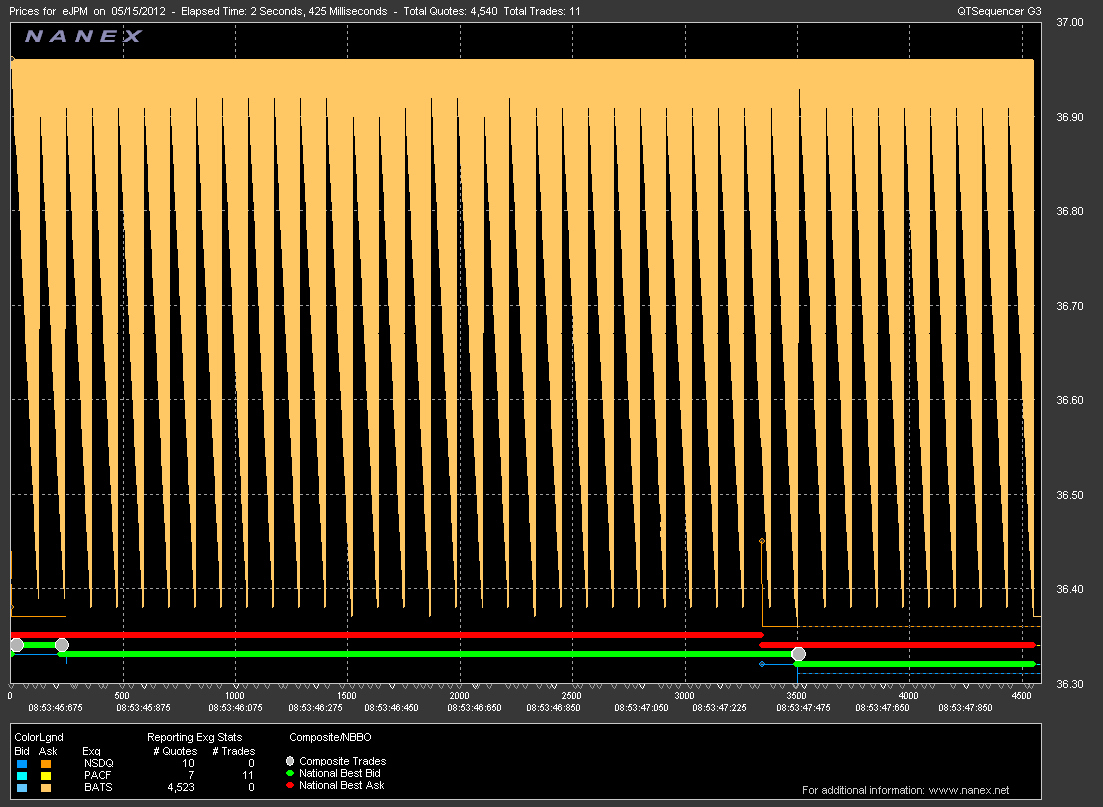Click the NSDQ ask orange color swatch
This screenshot has height=807, width=1103.
(x=46, y=763)
